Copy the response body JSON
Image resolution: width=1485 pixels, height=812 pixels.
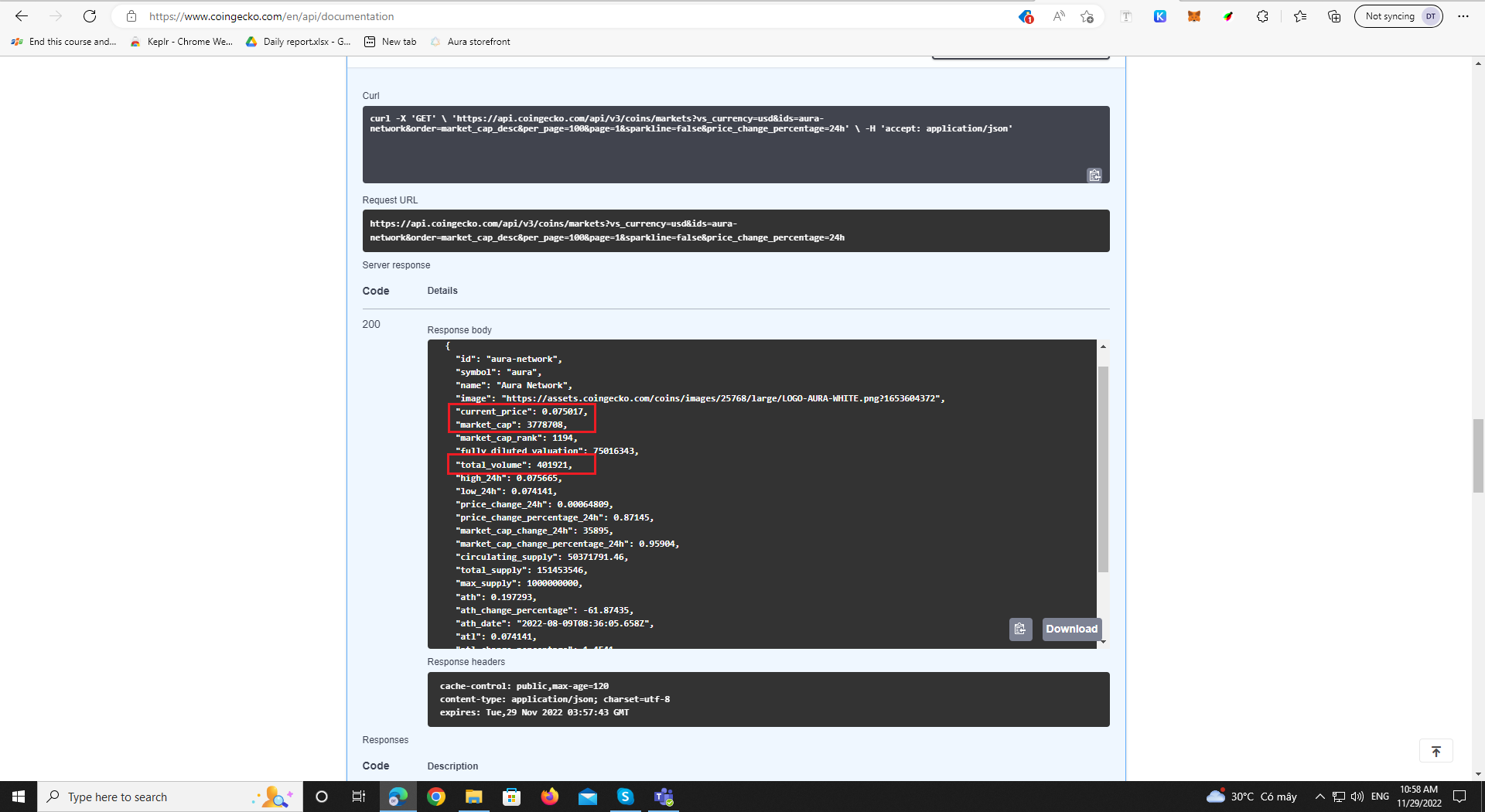pos(1020,629)
